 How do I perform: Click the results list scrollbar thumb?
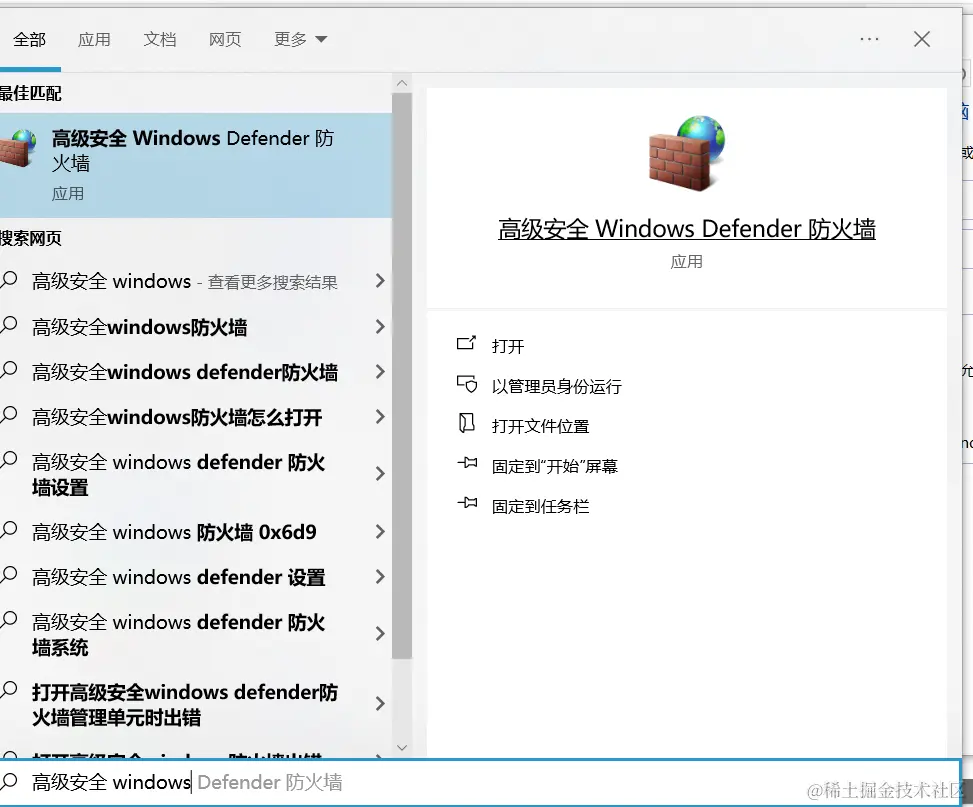(x=402, y=376)
